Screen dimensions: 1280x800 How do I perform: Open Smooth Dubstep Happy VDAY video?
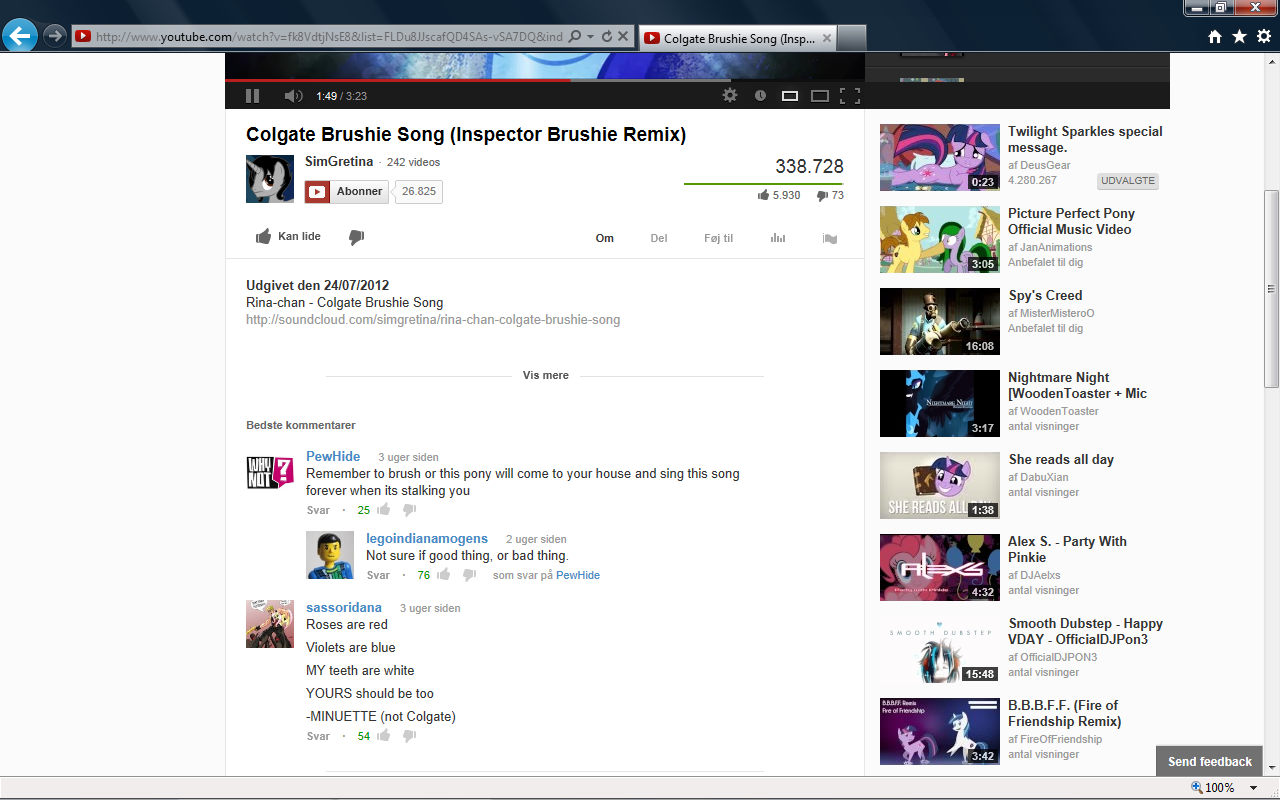pyautogui.click(x=1085, y=631)
